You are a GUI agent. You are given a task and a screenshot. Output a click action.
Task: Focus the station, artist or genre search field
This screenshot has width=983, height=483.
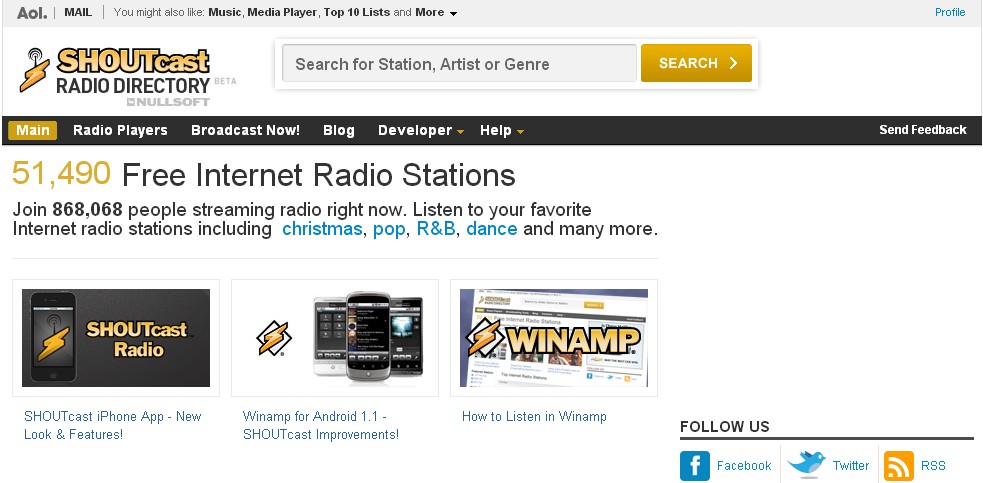[x=460, y=63]
